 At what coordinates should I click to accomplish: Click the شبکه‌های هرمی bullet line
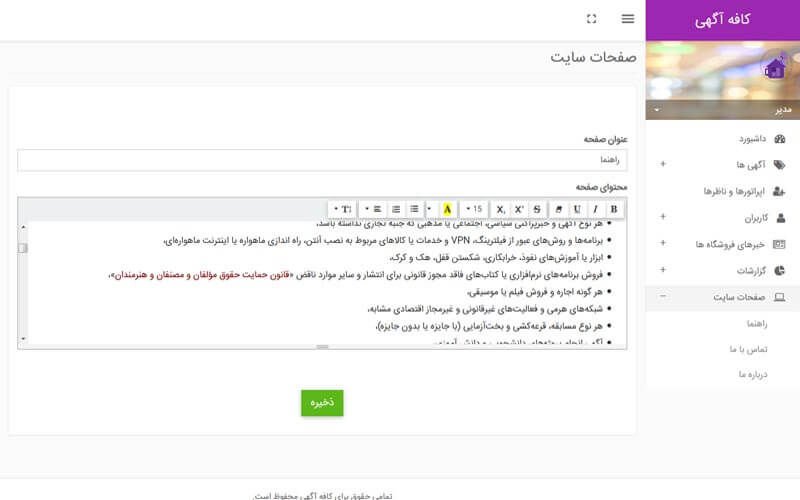point(485,309)
